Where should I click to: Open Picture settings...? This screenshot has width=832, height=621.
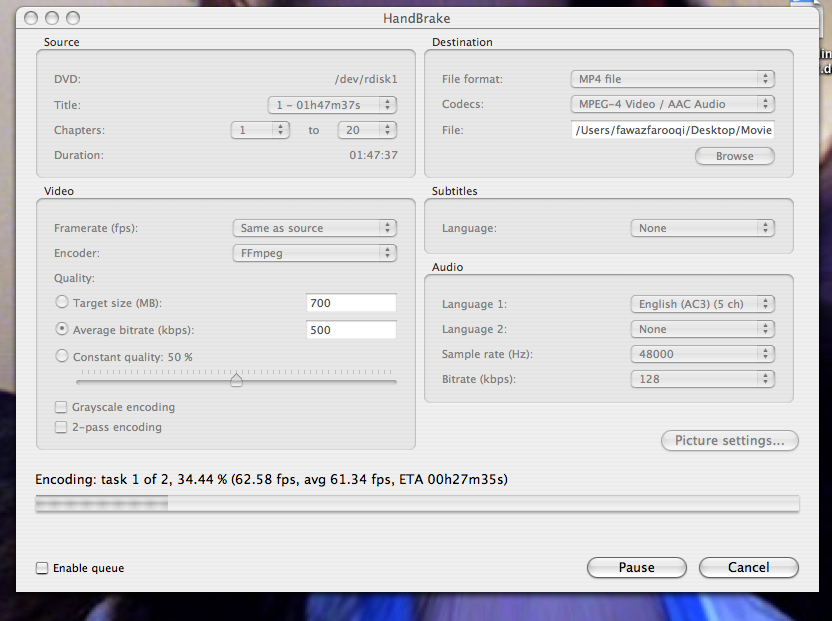730,441
